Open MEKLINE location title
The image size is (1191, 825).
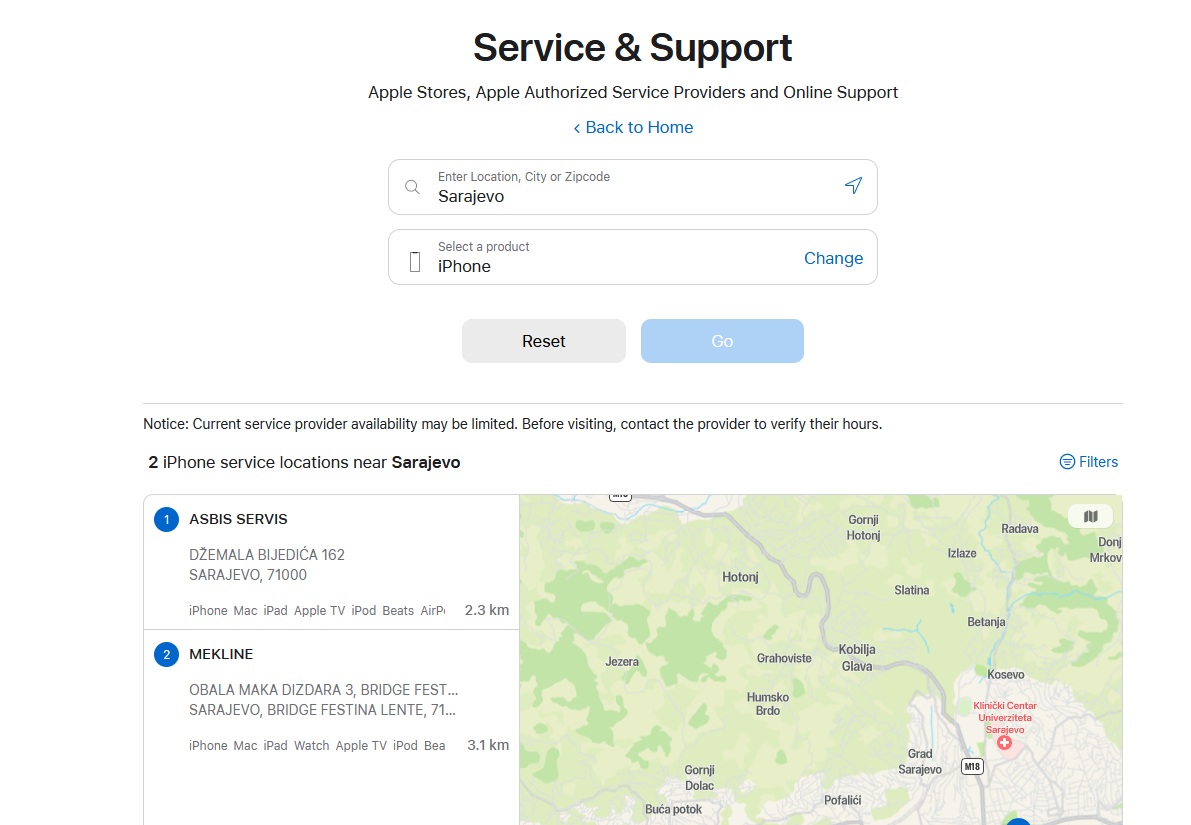point(221,654)
